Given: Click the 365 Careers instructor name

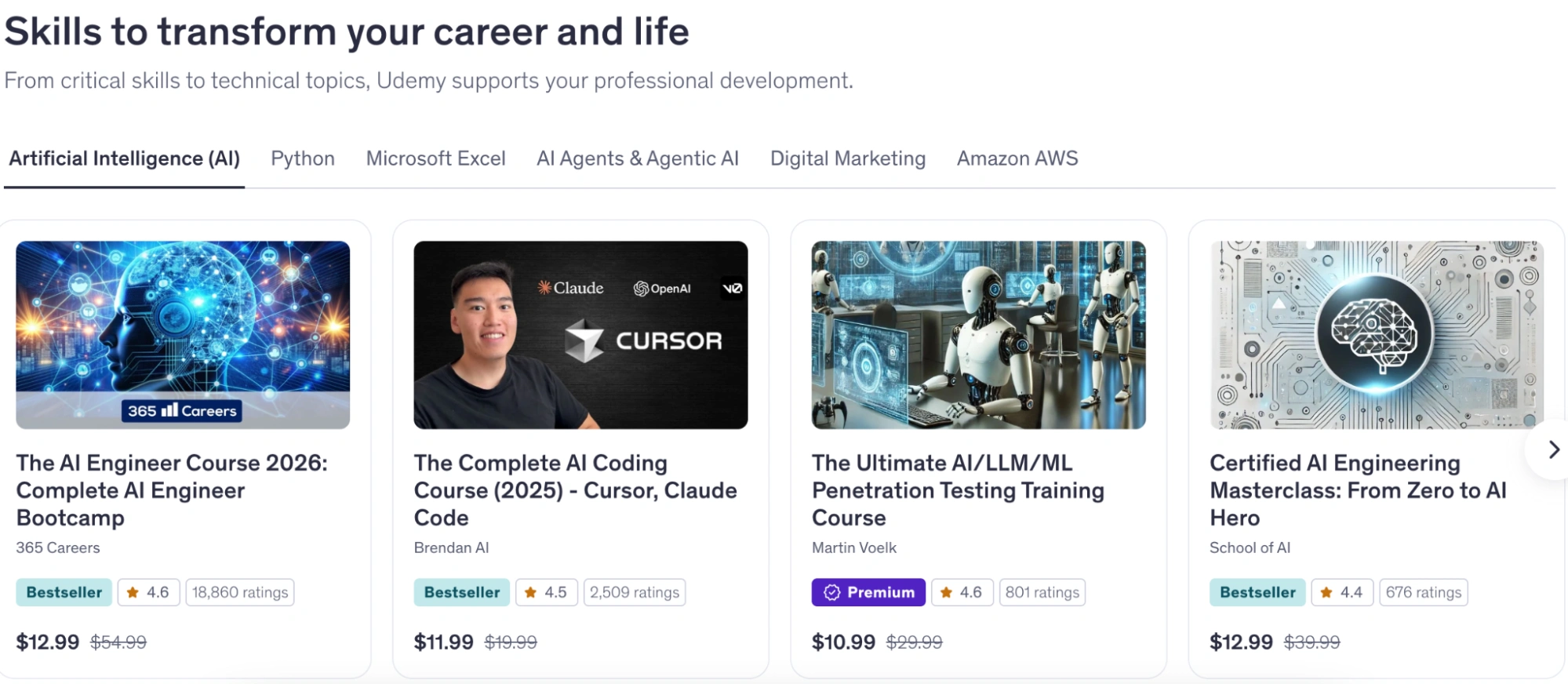Looking at the screenshot, I should 57,548.
